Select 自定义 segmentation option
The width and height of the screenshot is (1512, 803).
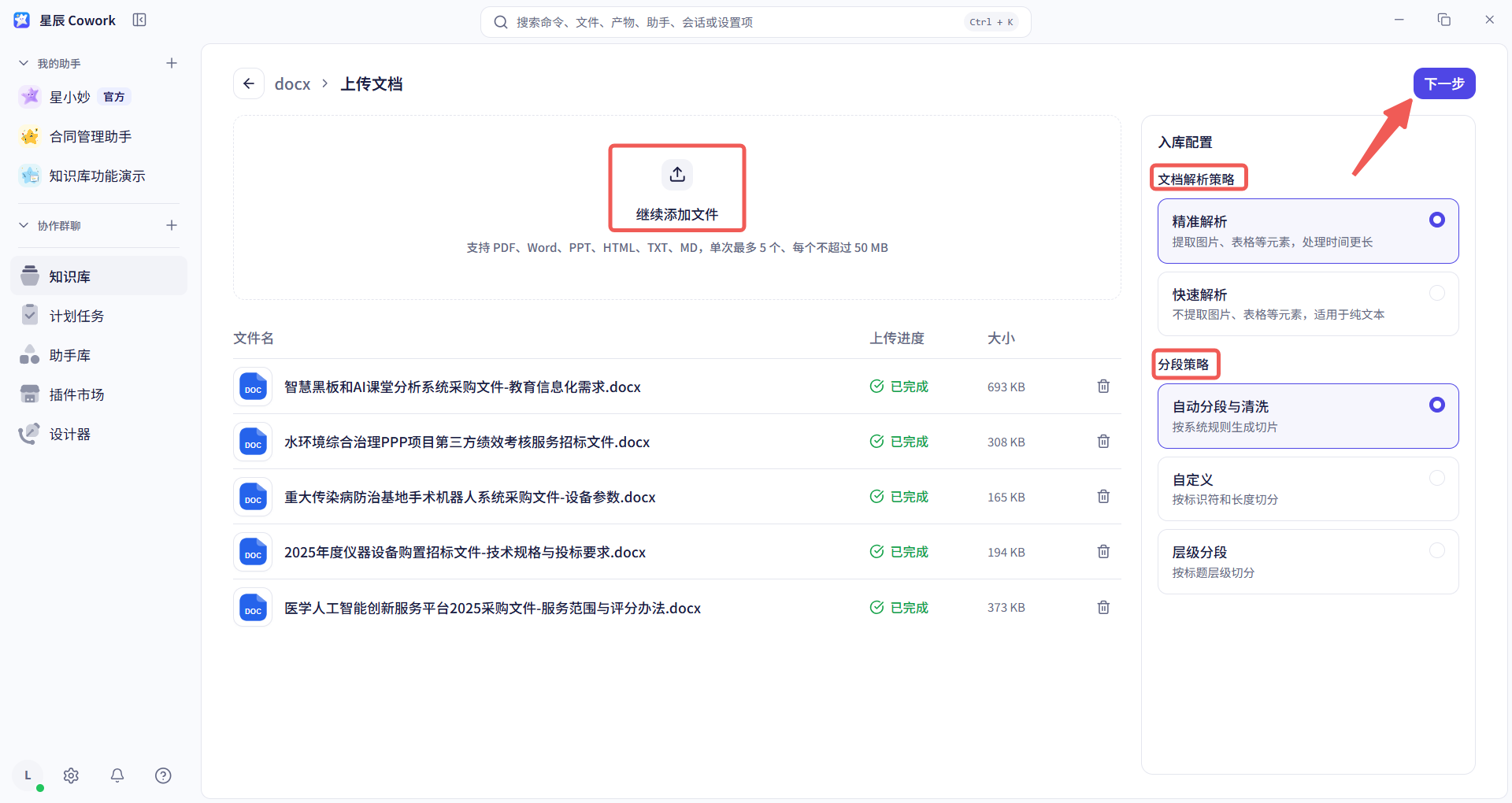1308,489
